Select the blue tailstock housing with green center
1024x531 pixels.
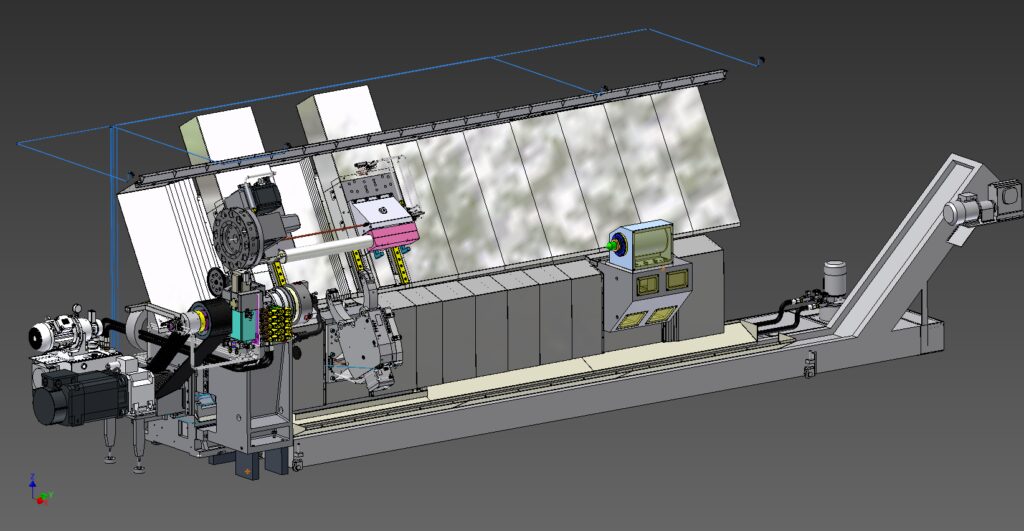pyautogui.click(x=641, y=245)
